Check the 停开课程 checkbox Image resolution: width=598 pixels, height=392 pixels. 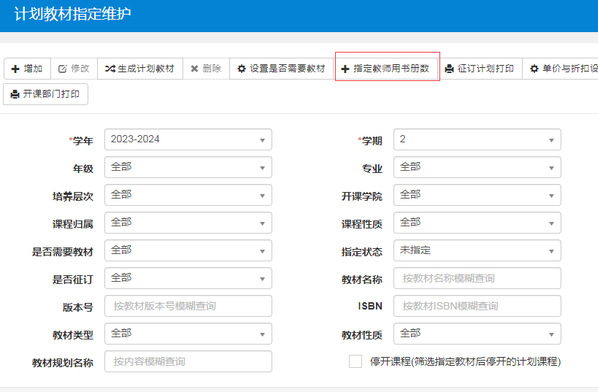pos(355,361)
